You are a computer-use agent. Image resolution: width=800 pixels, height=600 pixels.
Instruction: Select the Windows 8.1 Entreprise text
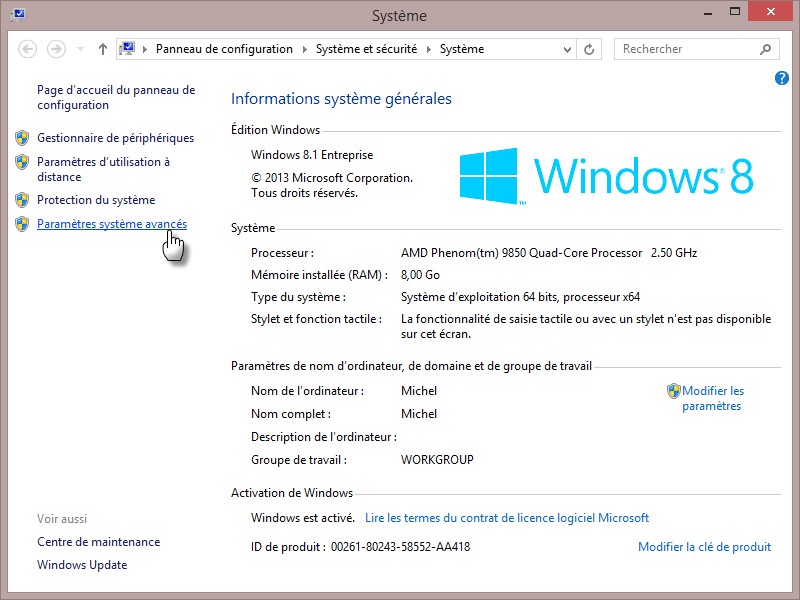click(x=312, y=155)
